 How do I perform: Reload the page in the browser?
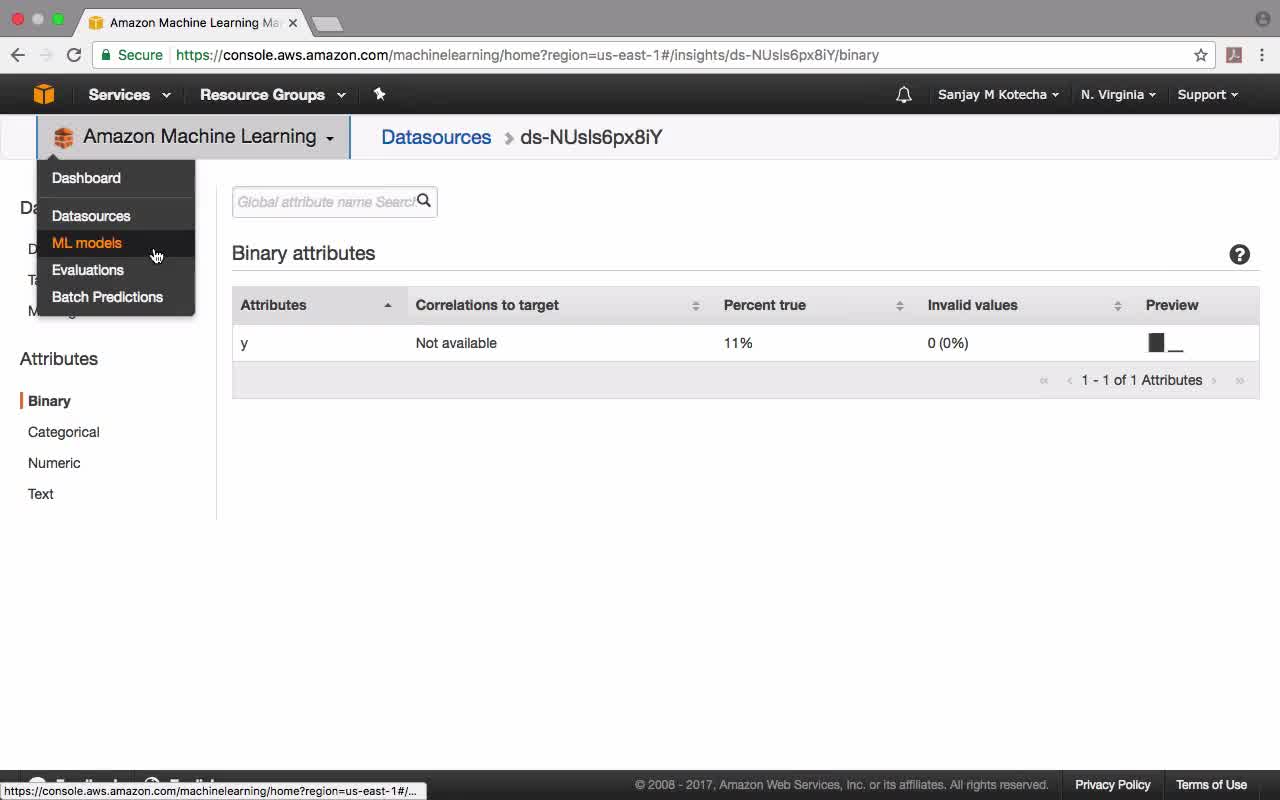point(74,55)
